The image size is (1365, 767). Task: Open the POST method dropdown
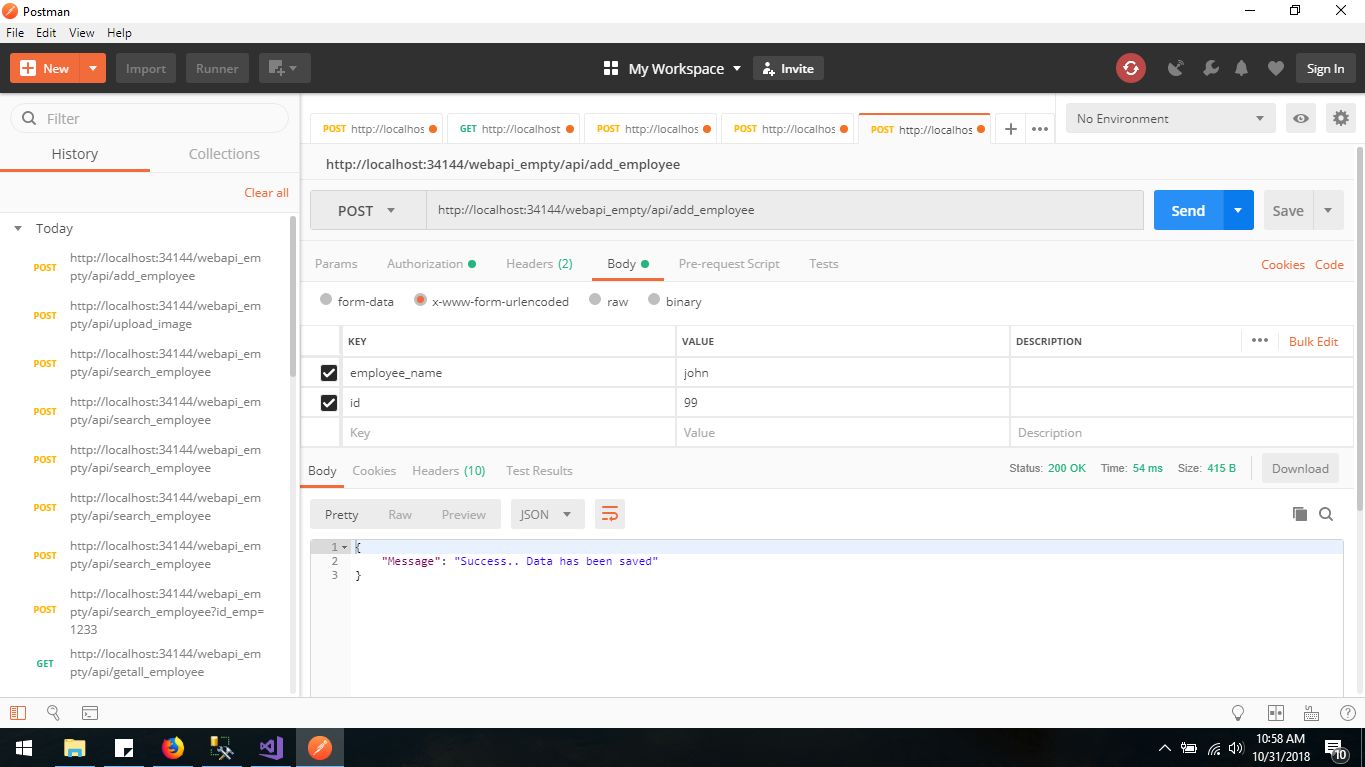(367, 211)
